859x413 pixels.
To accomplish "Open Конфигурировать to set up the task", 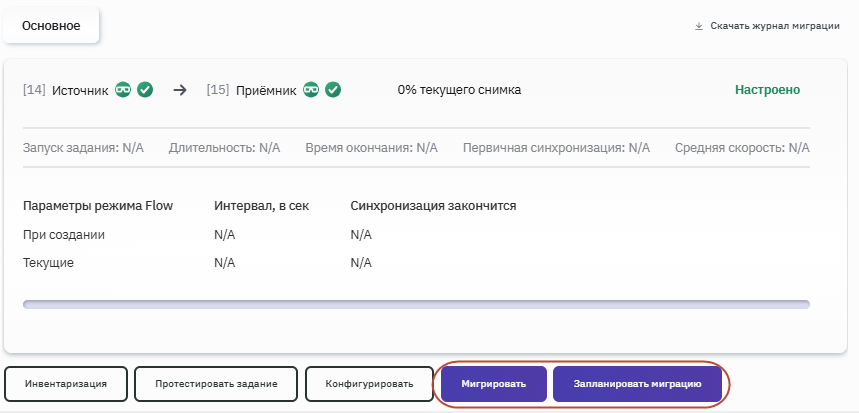I will [x=367, y=384].
